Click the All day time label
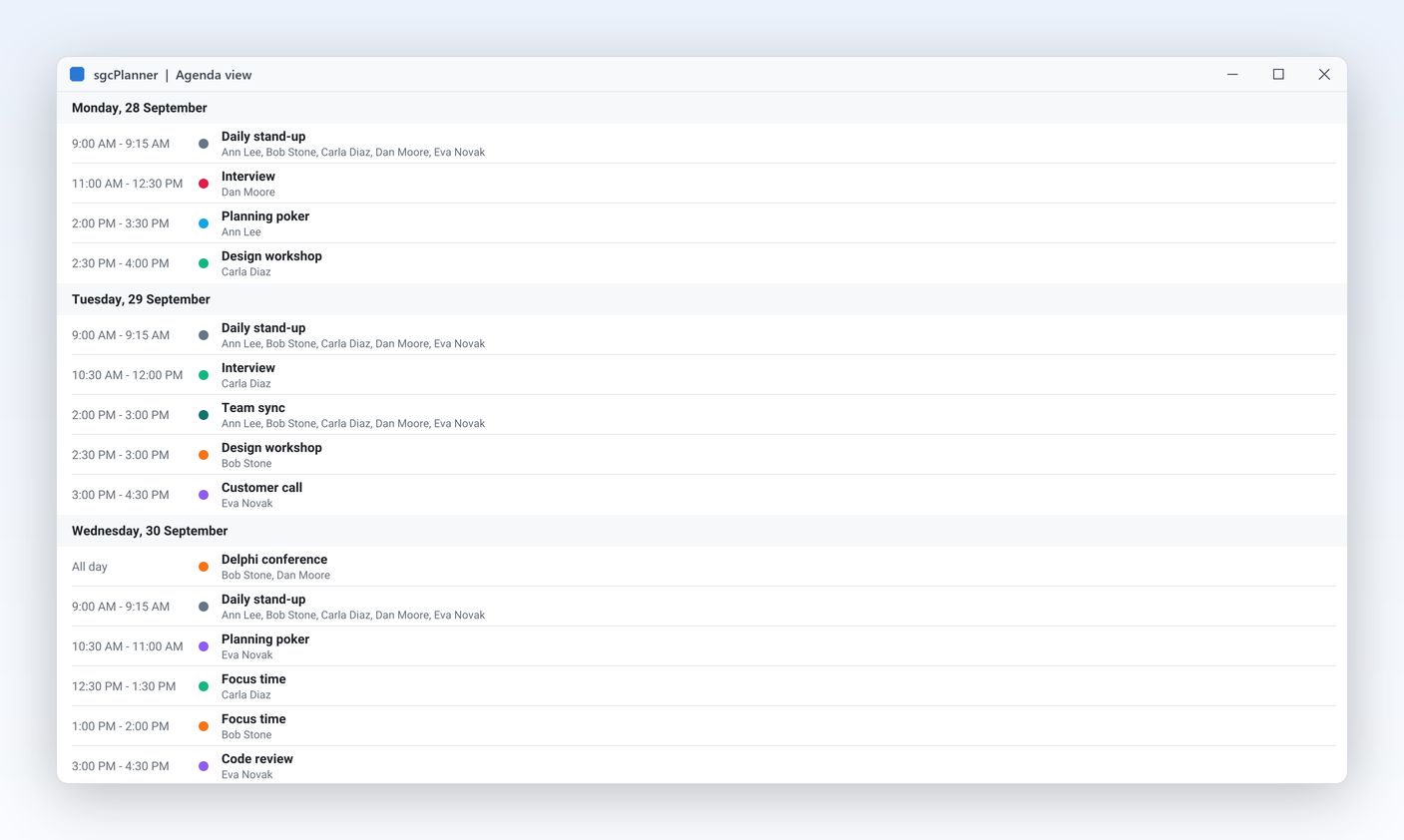Image resolution: width=1404 pixels, height=840 pixels. (x=90, y=567)
